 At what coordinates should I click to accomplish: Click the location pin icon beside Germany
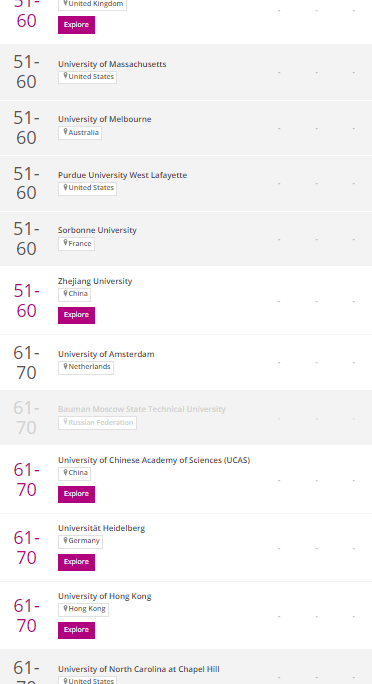65,540
